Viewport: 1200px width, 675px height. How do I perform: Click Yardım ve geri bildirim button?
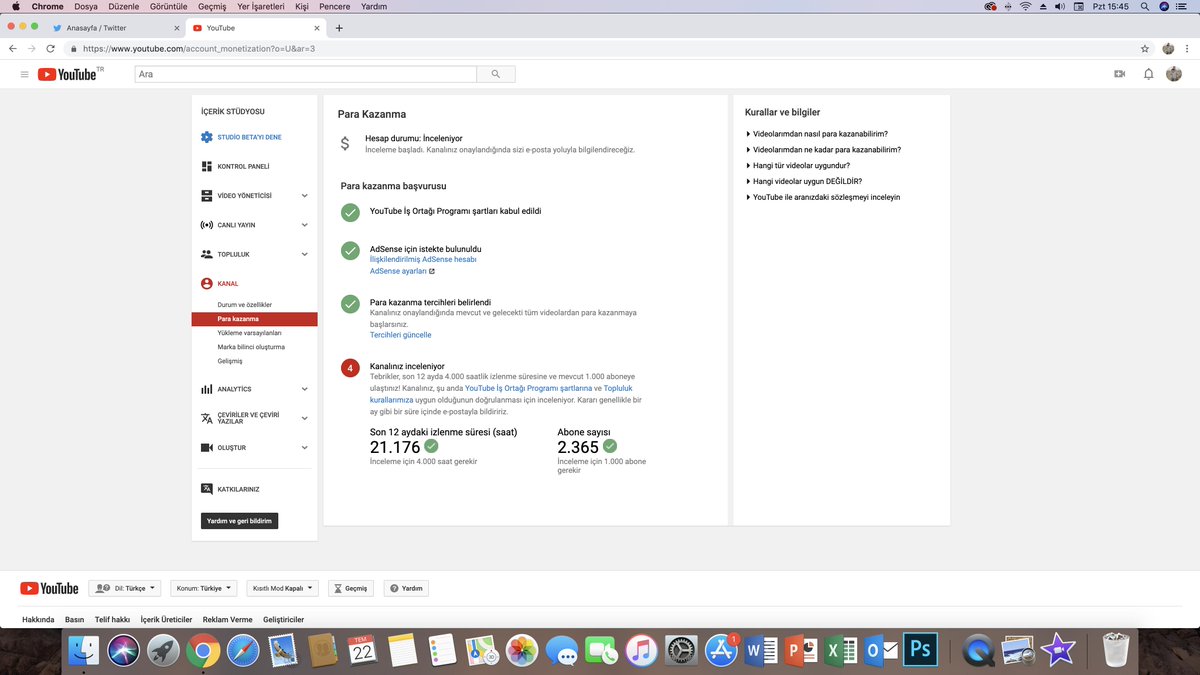tap(239, 521)
